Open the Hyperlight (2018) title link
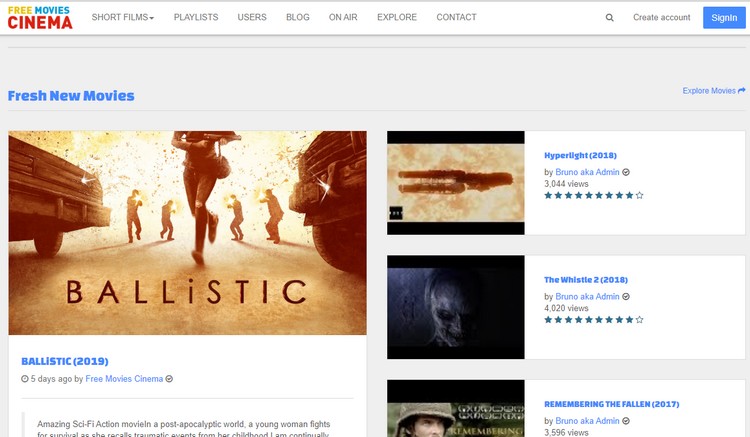 pyautogui.click(x=580, y=156)
